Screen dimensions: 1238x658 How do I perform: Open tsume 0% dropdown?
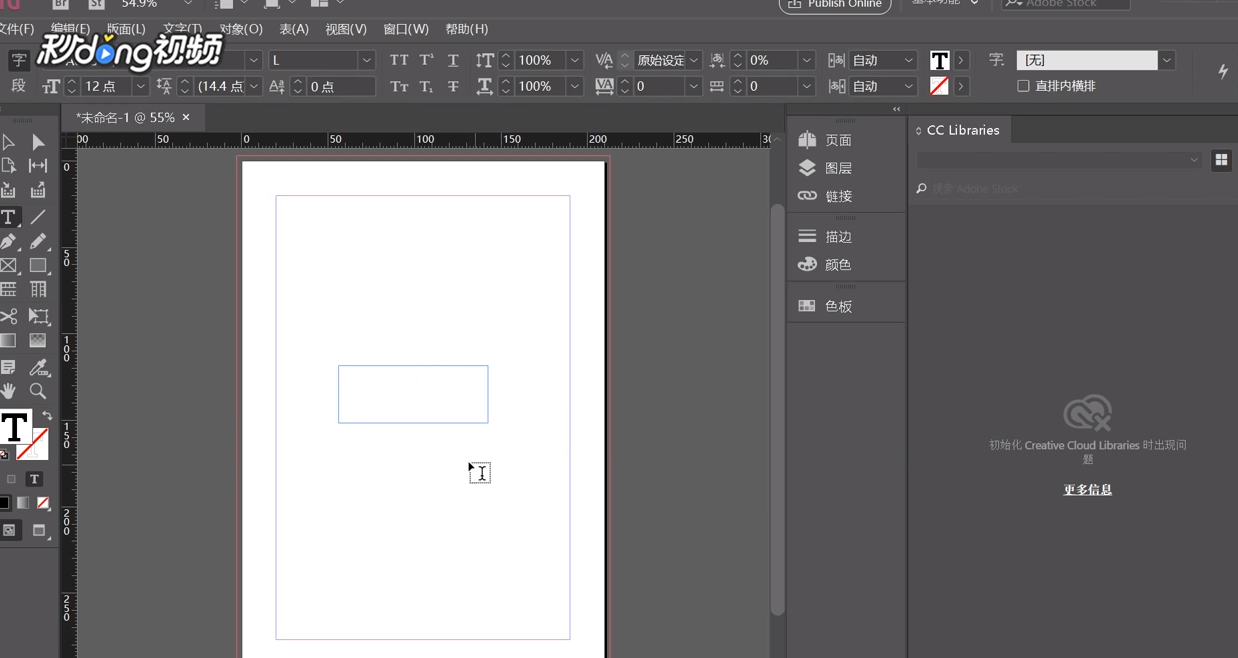coord(806,61)
